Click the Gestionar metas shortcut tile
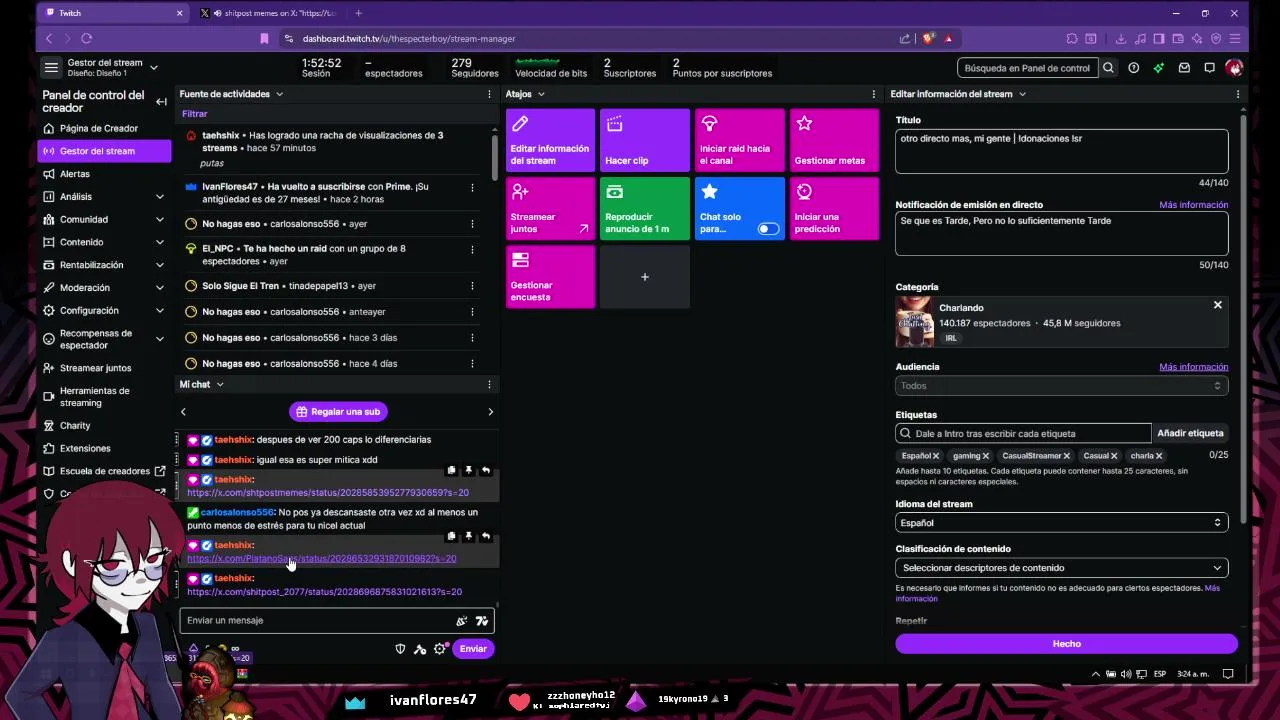The width and height of the screenshot is (1280, 720). pos(834,140)
